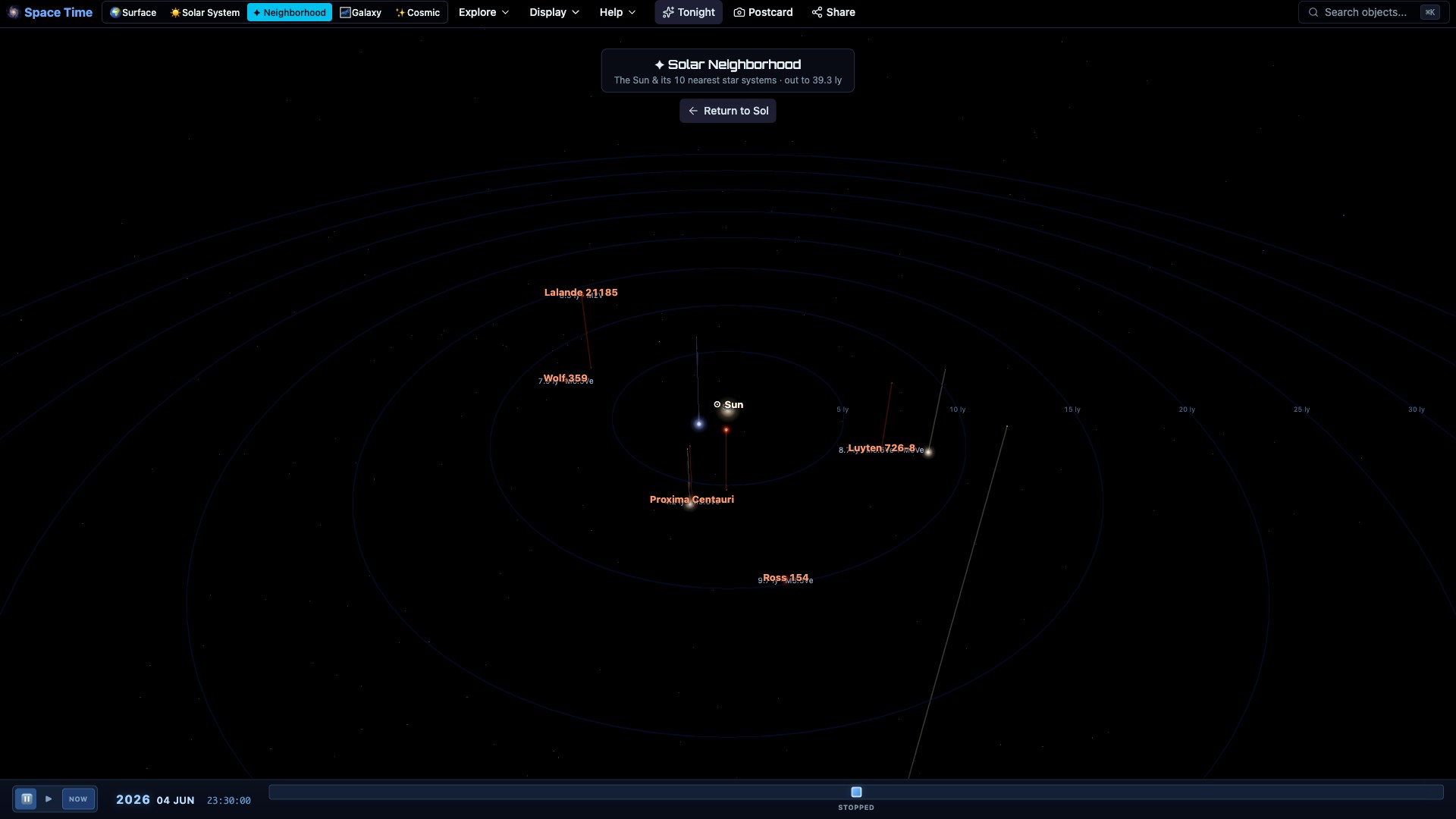Select the Proxima Centauri star label

coord(692,499)
